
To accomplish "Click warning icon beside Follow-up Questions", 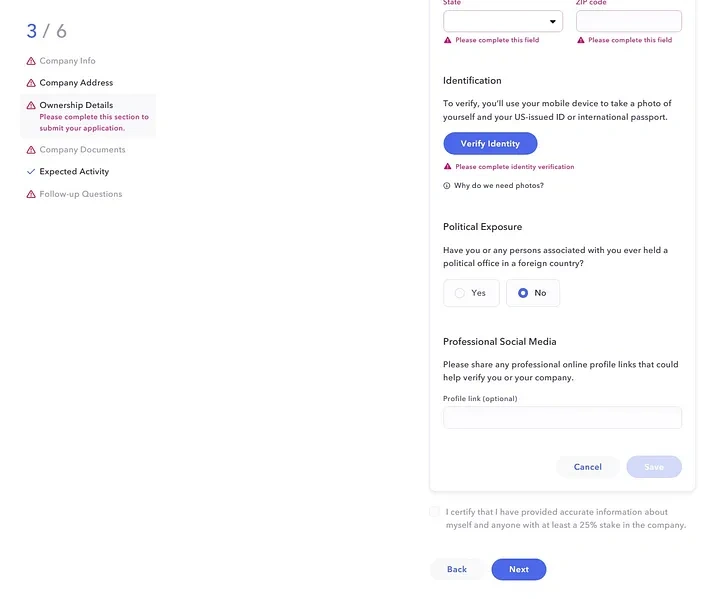I will click(x=31, y=194).
